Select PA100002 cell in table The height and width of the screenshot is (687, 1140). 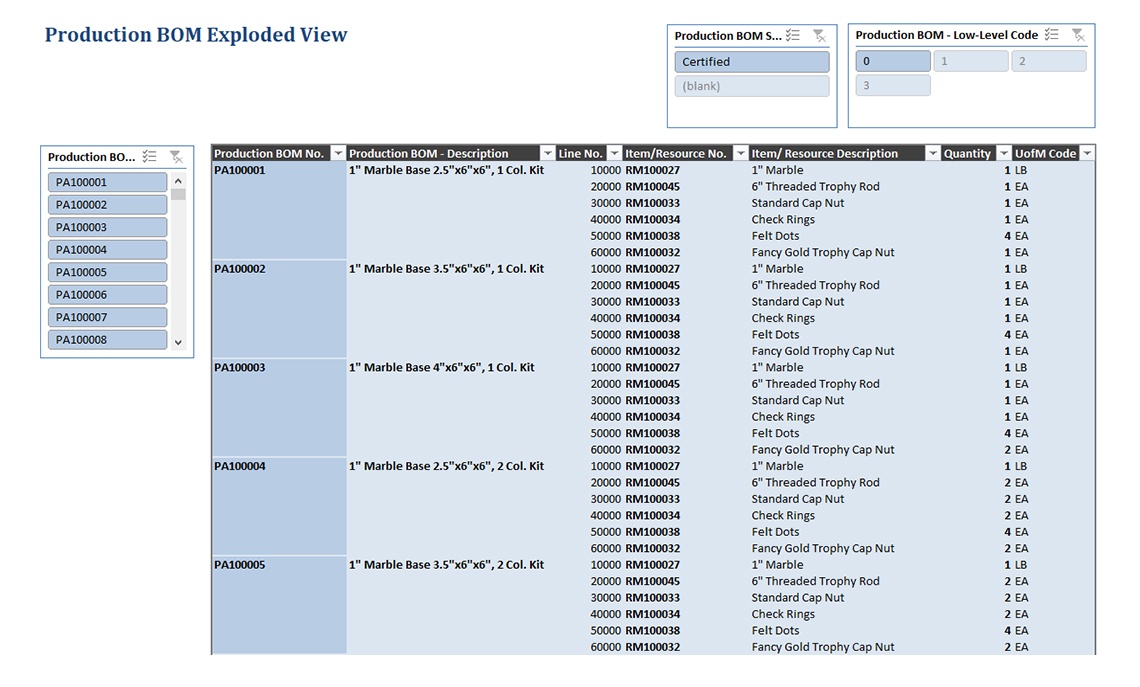pos(240,269)
